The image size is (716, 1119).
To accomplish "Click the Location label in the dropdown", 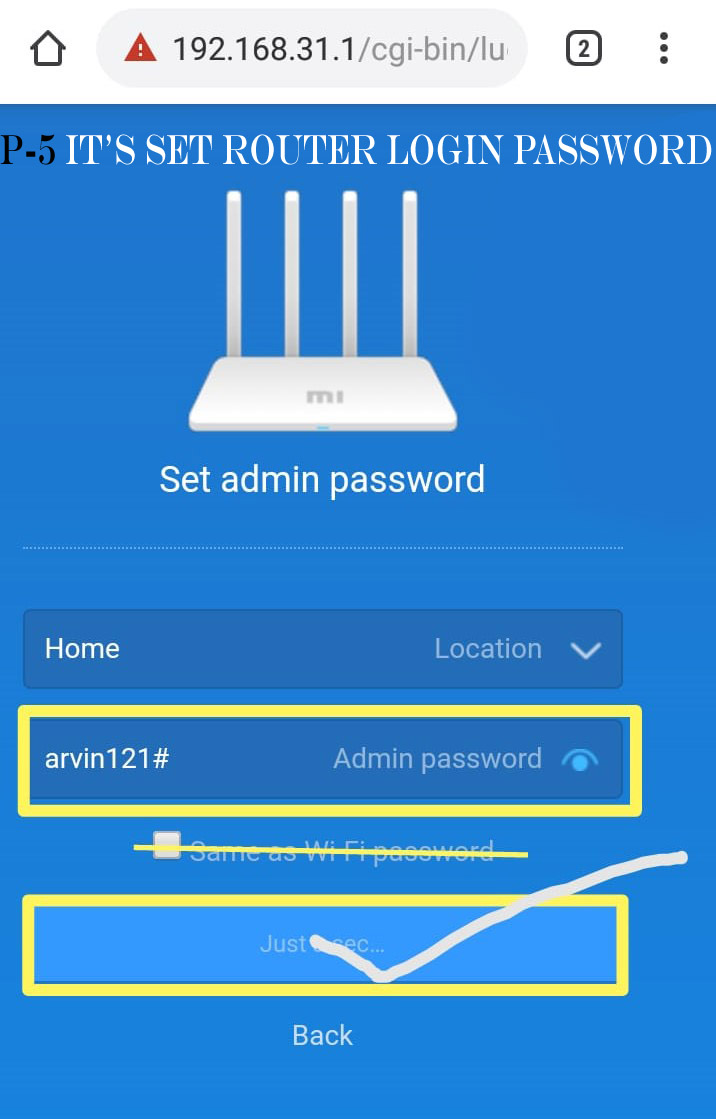I will pyautogui.click(x=488, y=649).
